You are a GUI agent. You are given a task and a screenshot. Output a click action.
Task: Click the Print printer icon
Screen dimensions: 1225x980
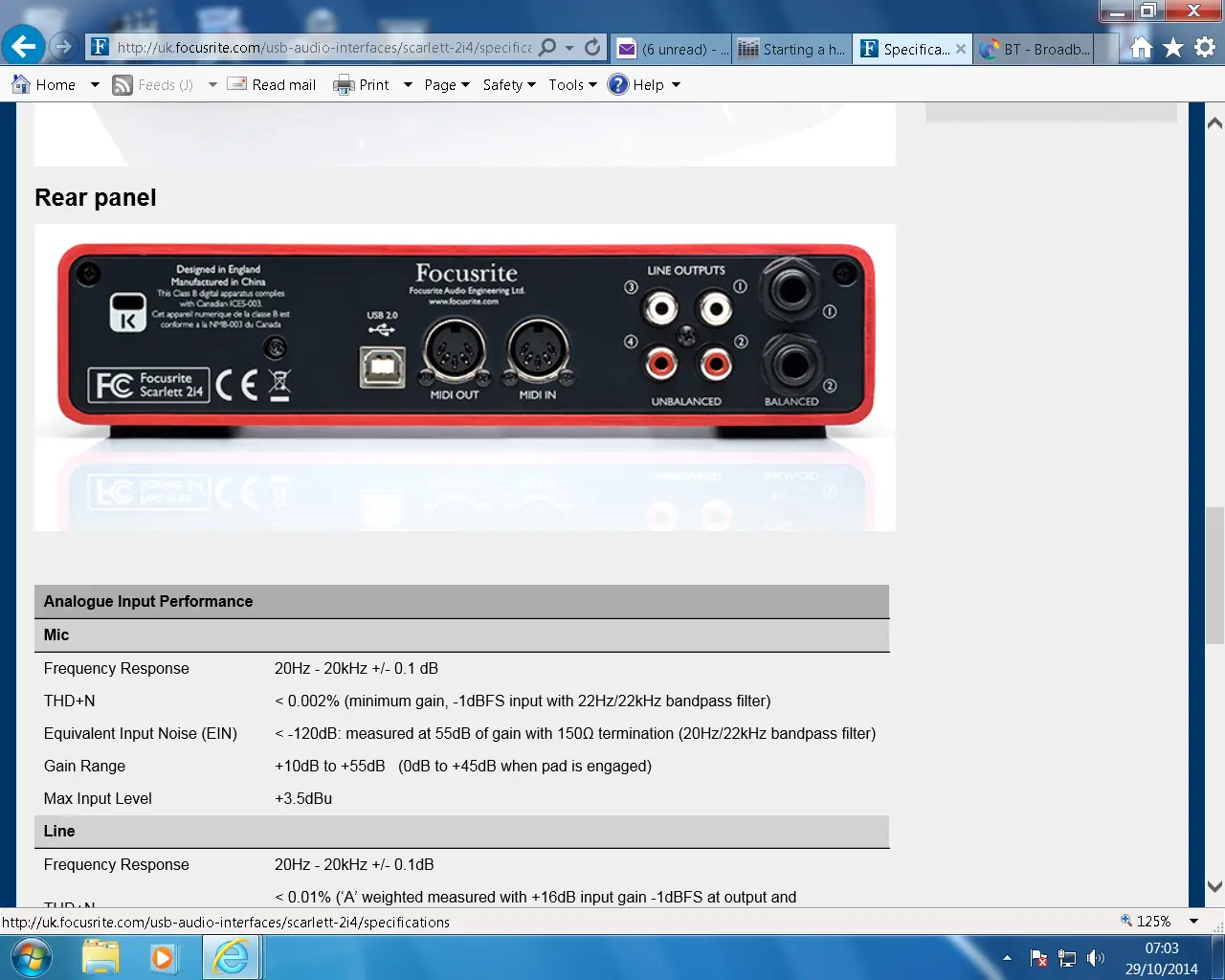point(344,85)
